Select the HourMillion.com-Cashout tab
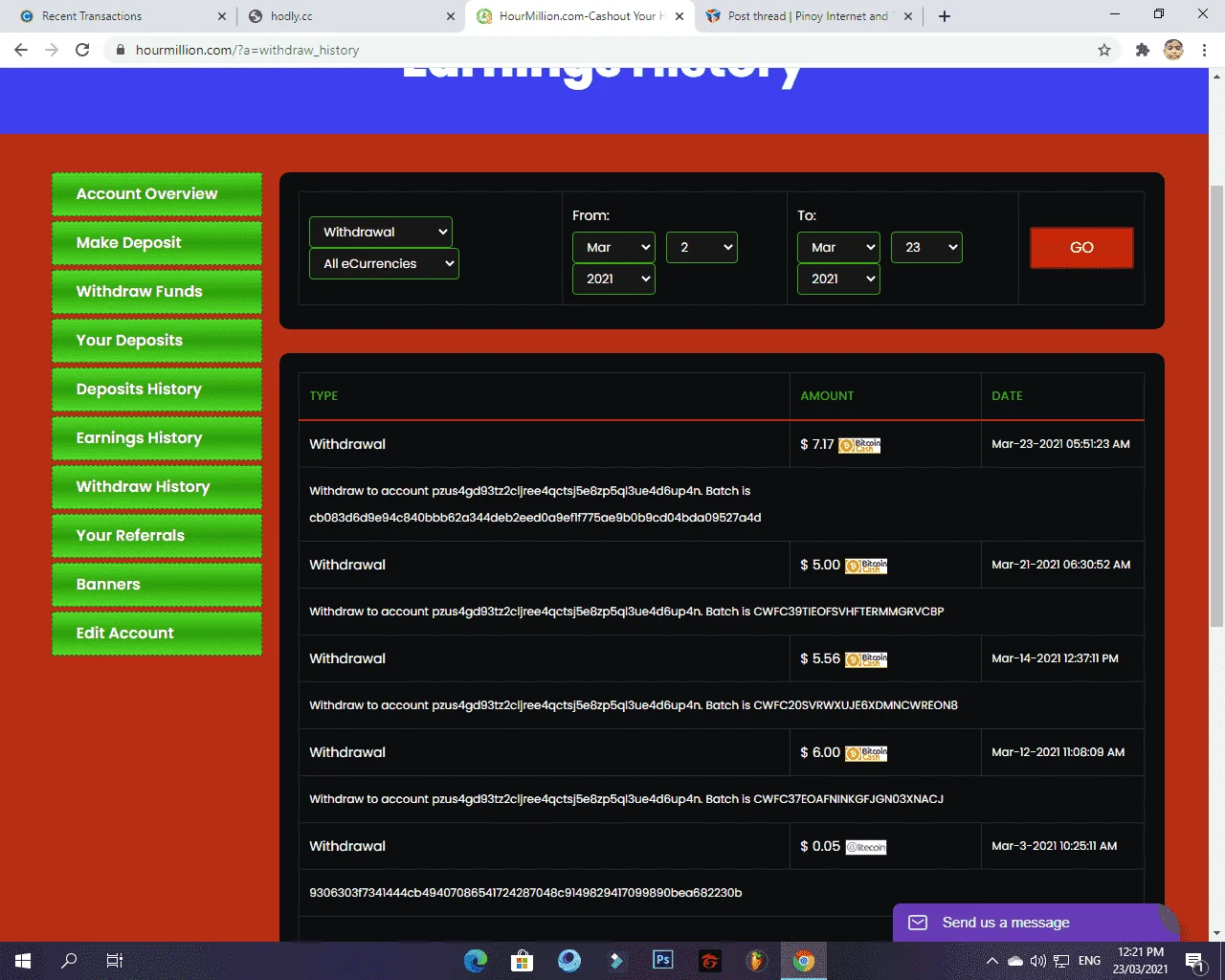 [x=574, y=16]
